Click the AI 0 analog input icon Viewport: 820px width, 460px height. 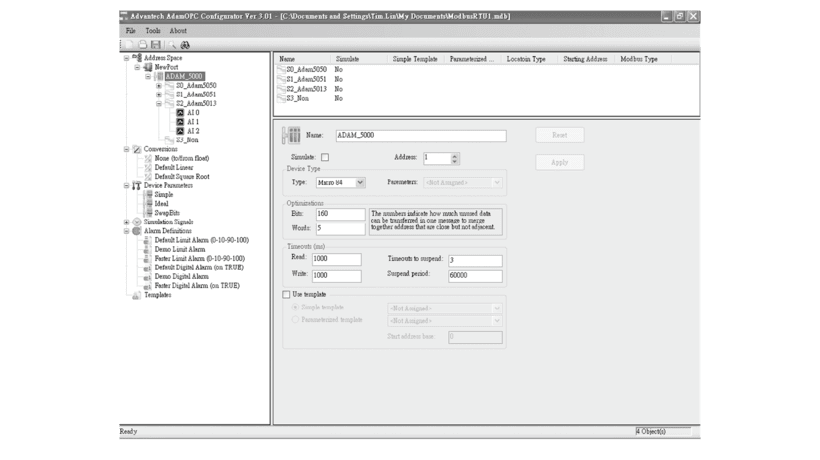point(180,112)
